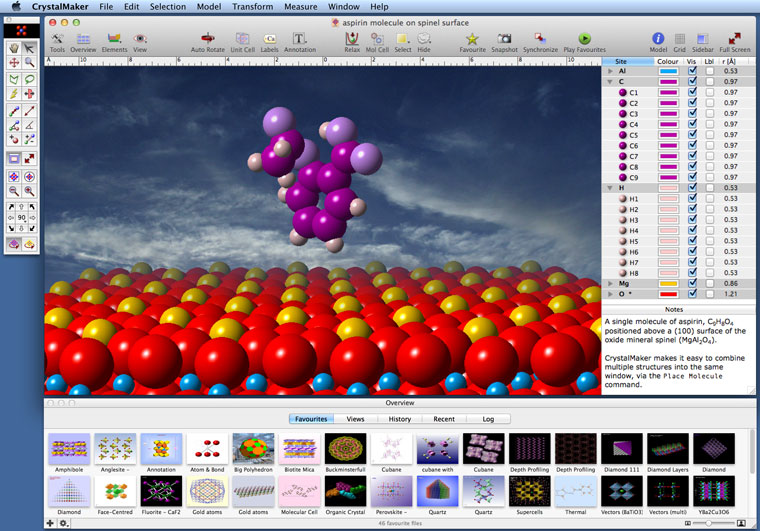Click the Synchronize toolbar icon

540,43
